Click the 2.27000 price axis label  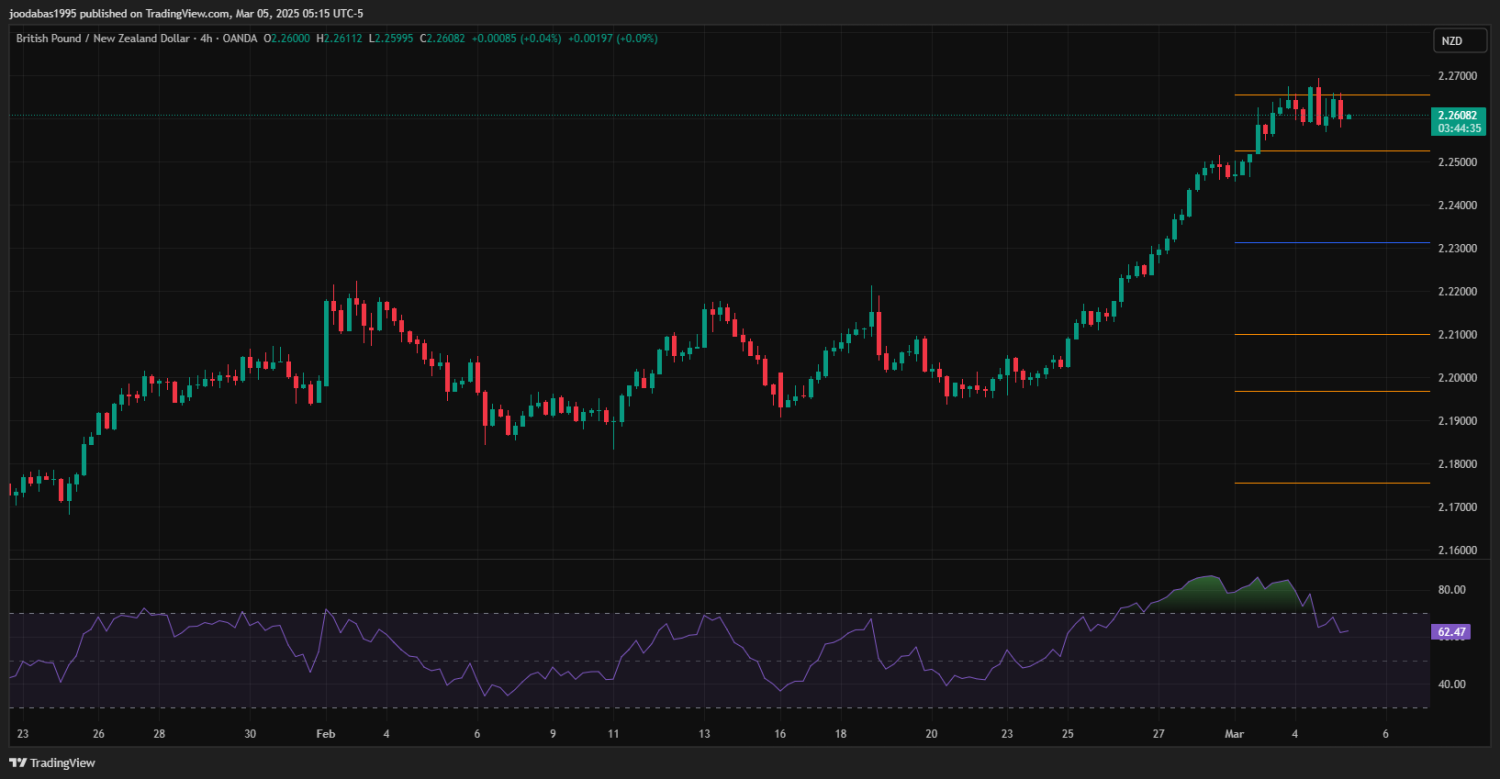click(1458, 76)
